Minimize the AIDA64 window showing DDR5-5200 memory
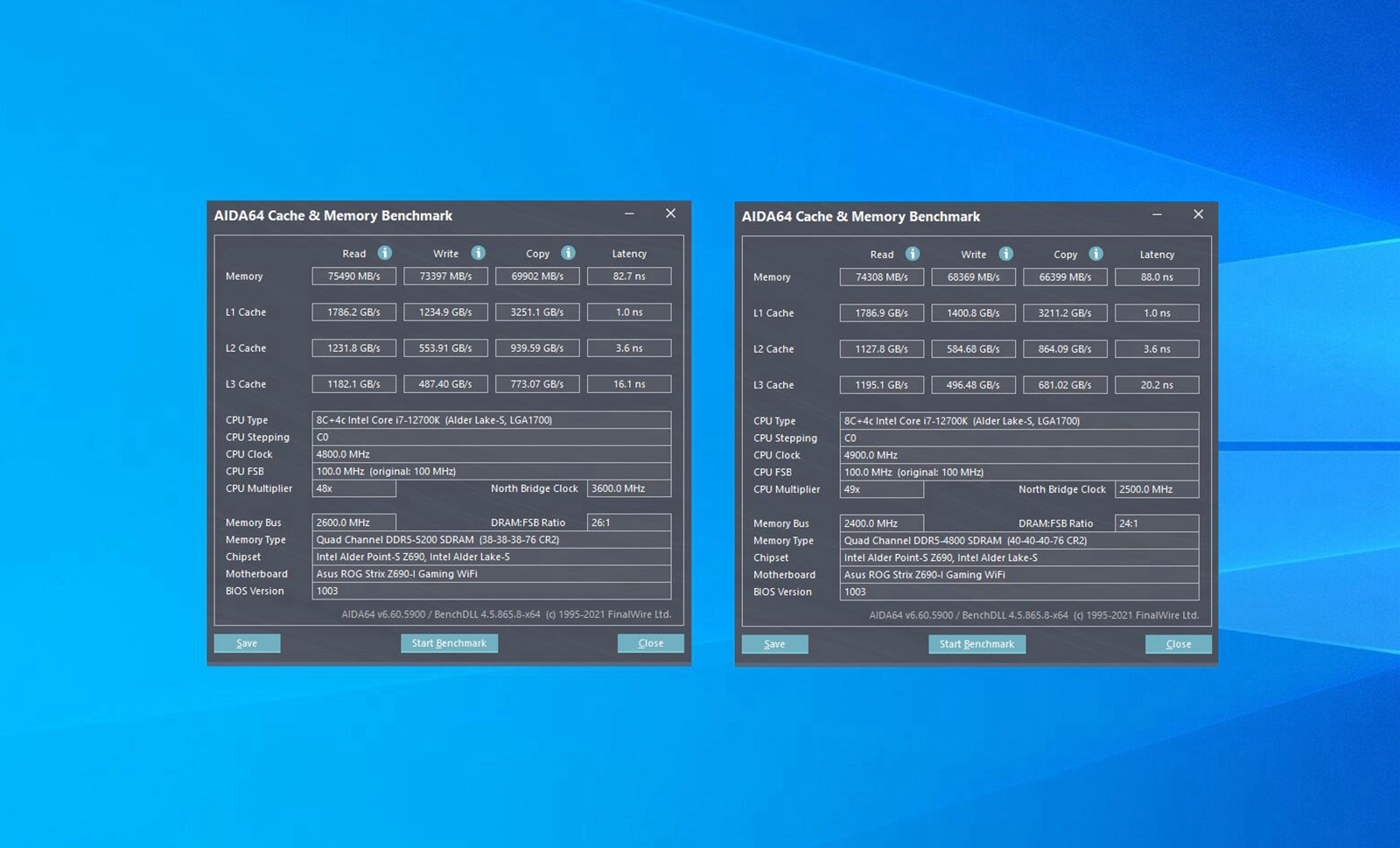 pyautogui.click(x=629, y=214)
